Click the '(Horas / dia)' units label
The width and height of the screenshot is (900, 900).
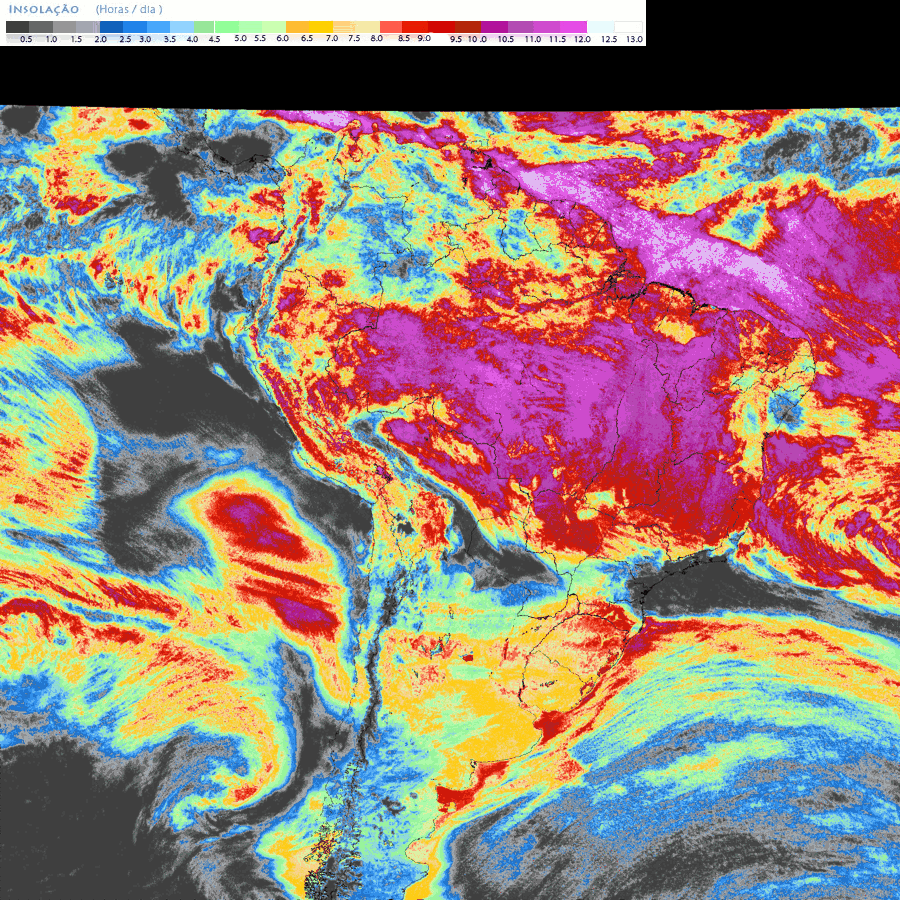129,10
